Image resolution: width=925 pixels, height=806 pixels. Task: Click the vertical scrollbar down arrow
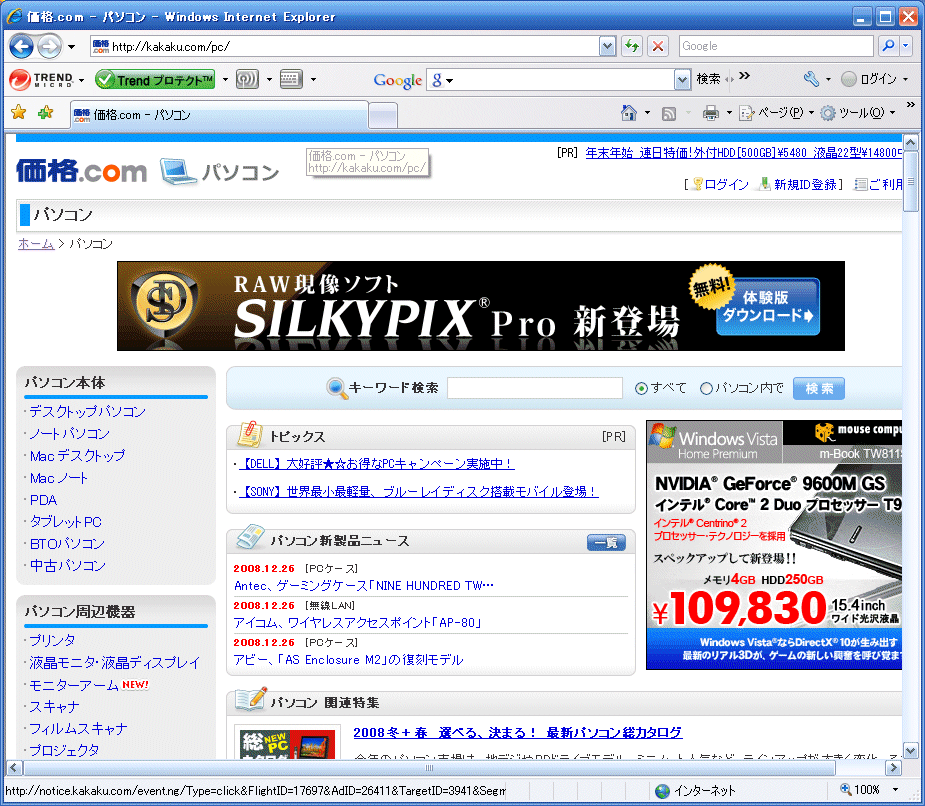(910, 751)
